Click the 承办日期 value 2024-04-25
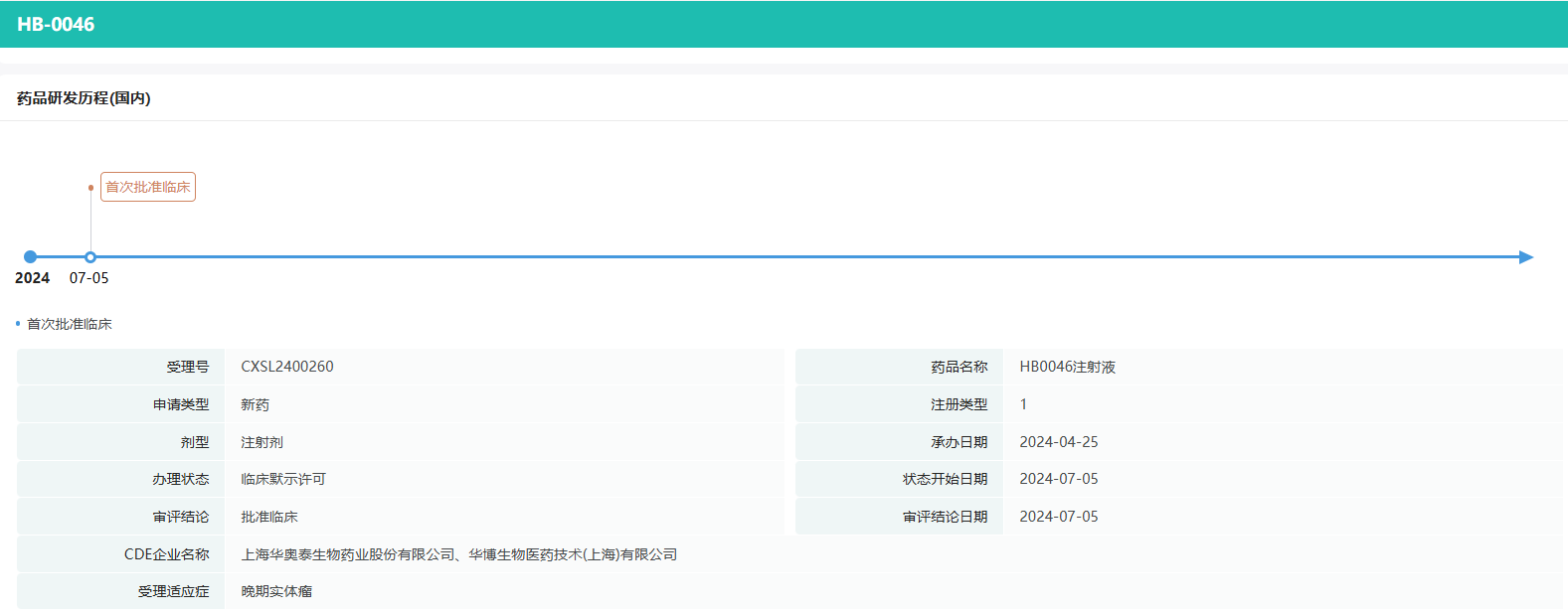Viewport: 1568px width, 615px height. (x=1059, y=442)
